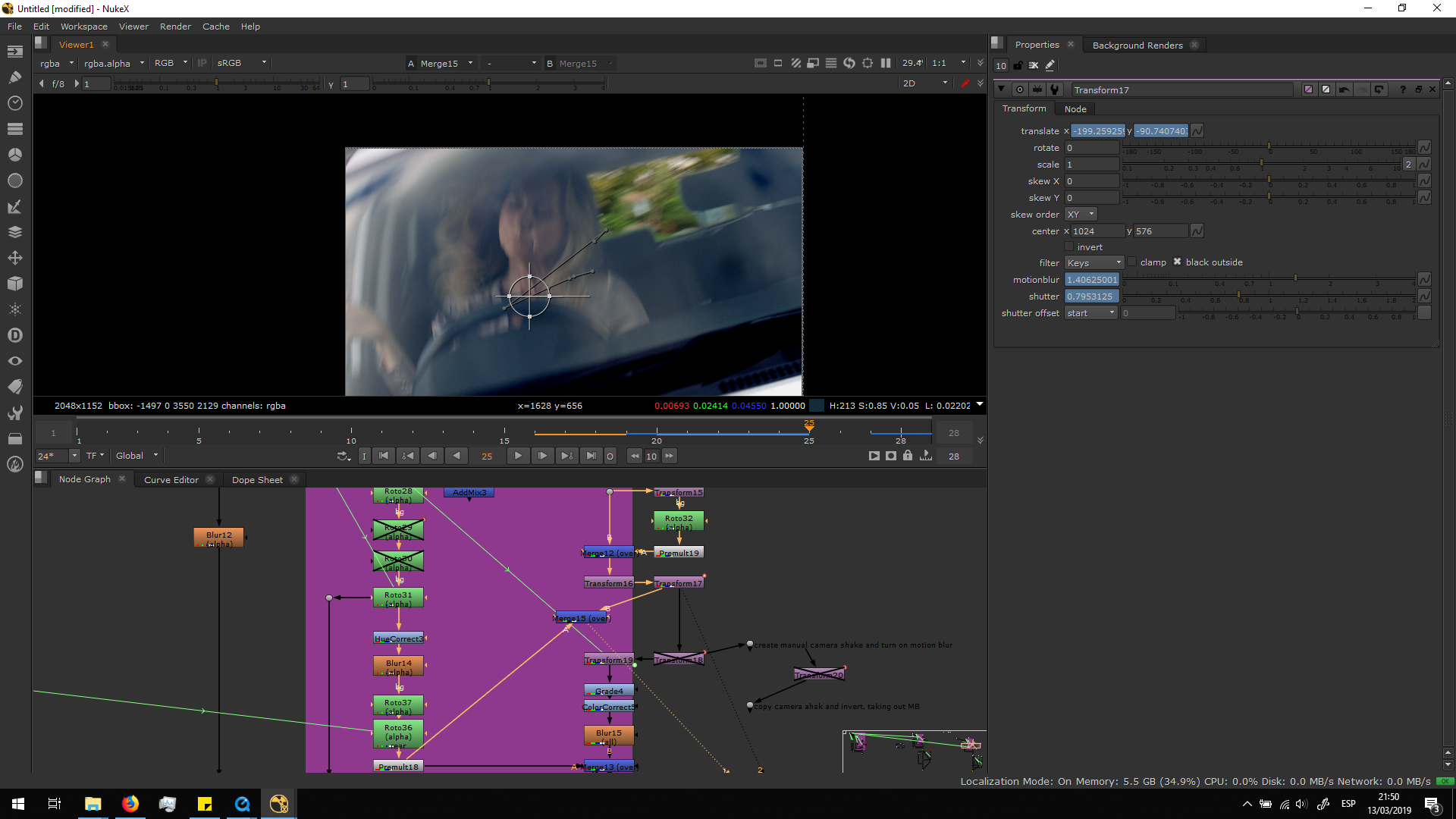
Task: Open the Render menu
Action: click(175, 27)
